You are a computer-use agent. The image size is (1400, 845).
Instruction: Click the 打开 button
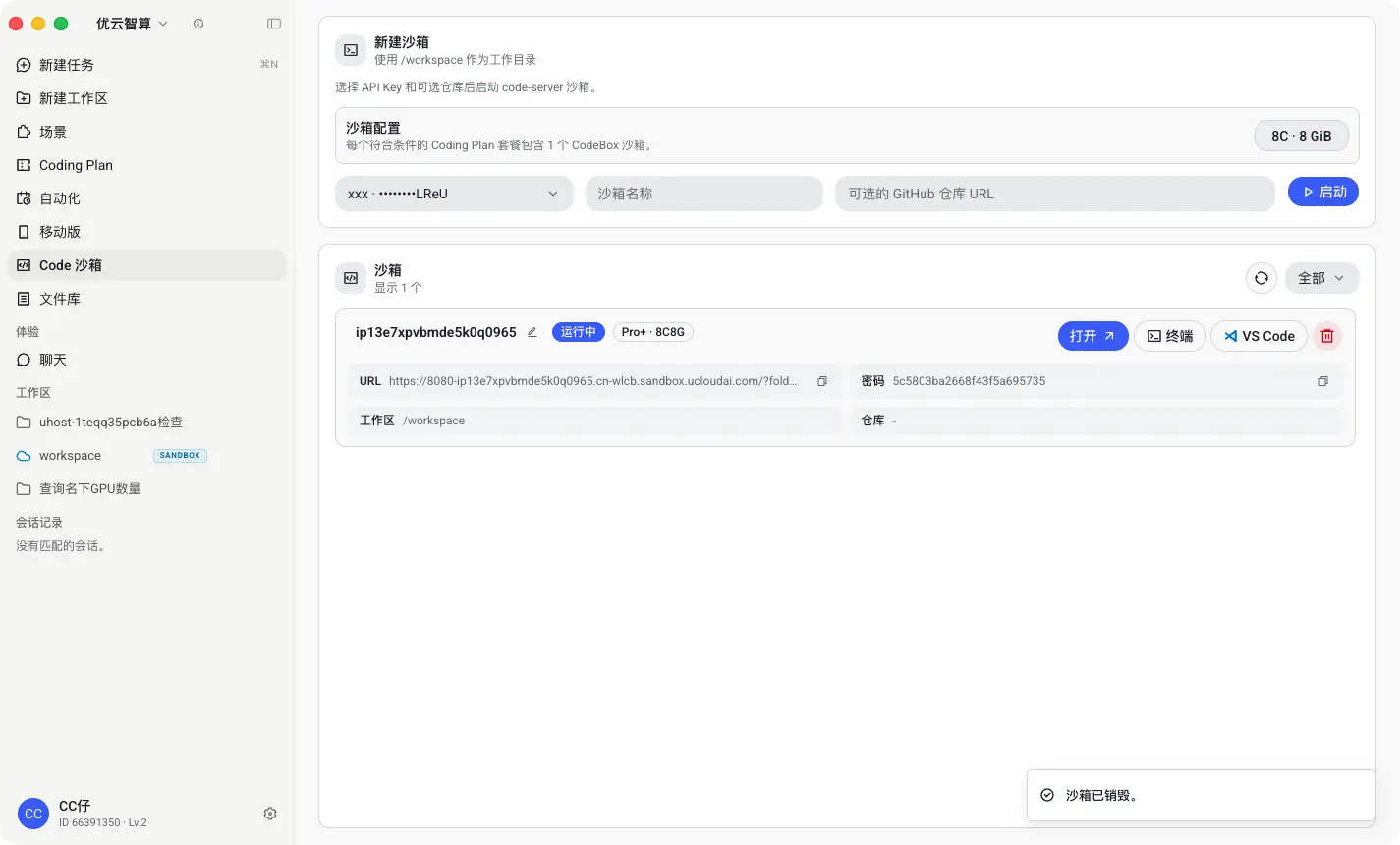pos(1092,336)
